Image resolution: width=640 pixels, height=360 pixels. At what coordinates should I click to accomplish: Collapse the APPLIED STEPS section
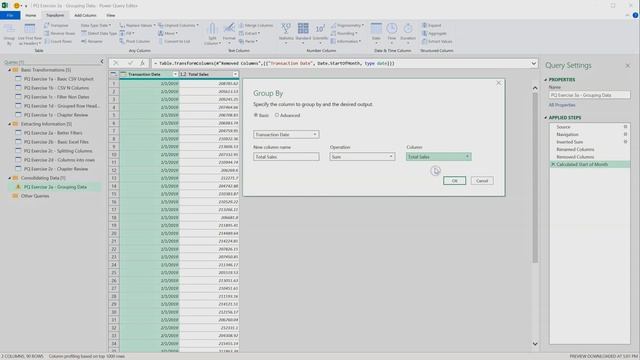[x=546, y=118]
